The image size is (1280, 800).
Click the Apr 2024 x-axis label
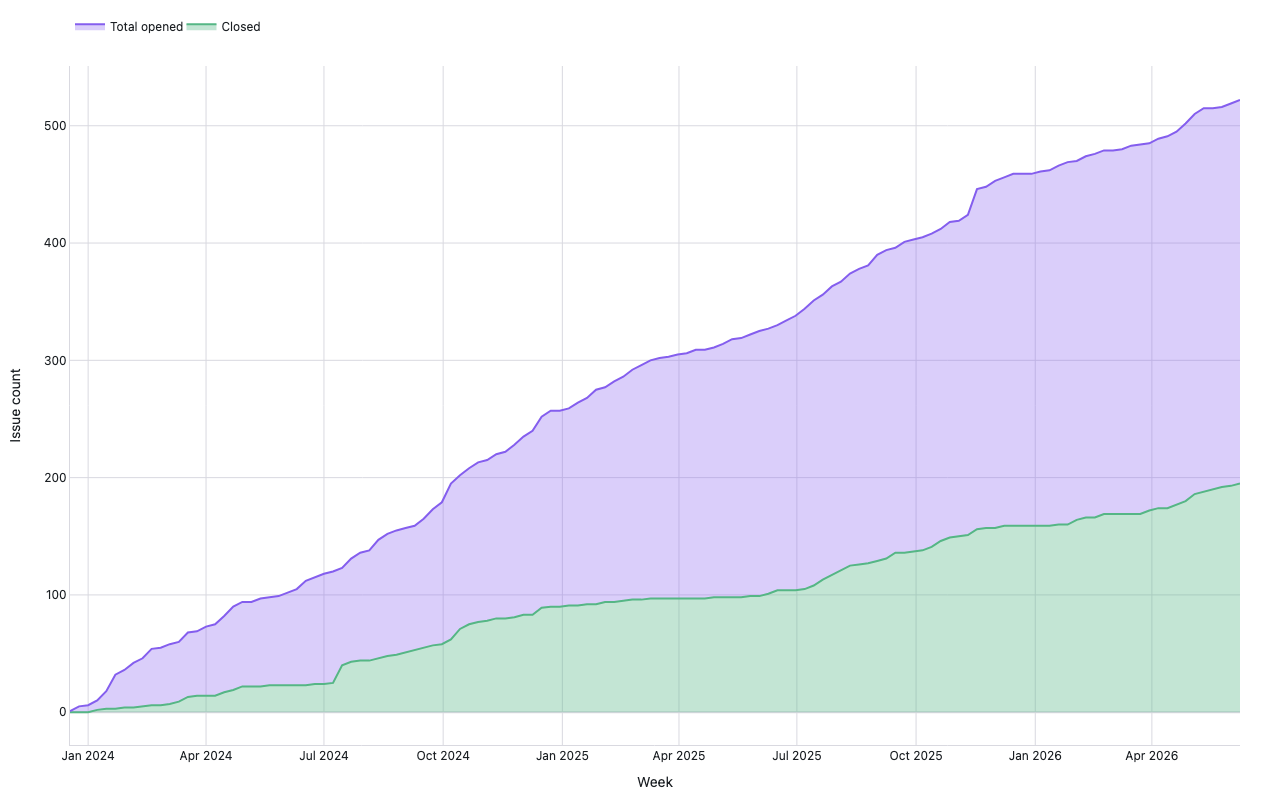click(x=206, y=756)
